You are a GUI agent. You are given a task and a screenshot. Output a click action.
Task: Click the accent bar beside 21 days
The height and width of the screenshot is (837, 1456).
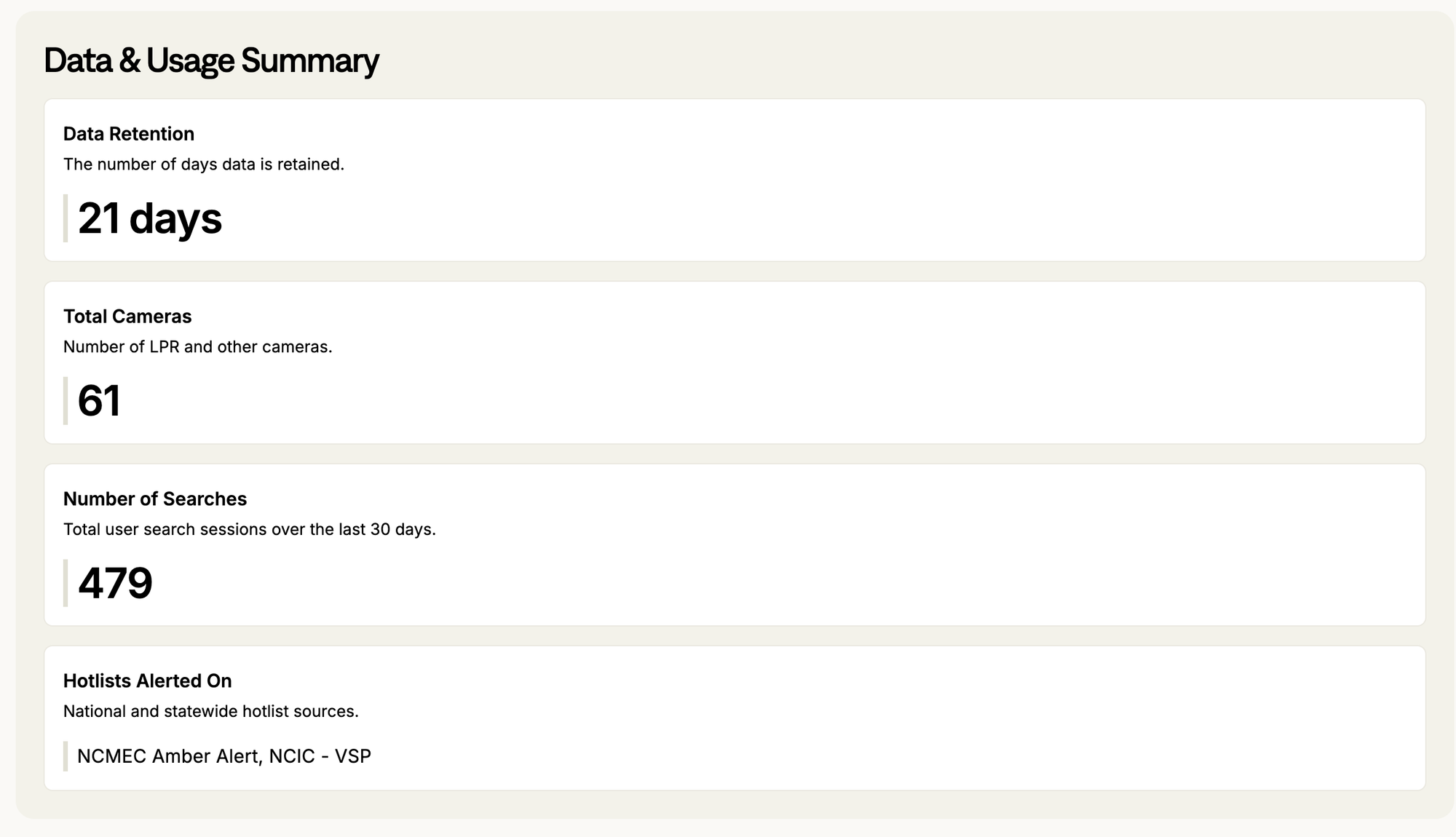(66, 218)
